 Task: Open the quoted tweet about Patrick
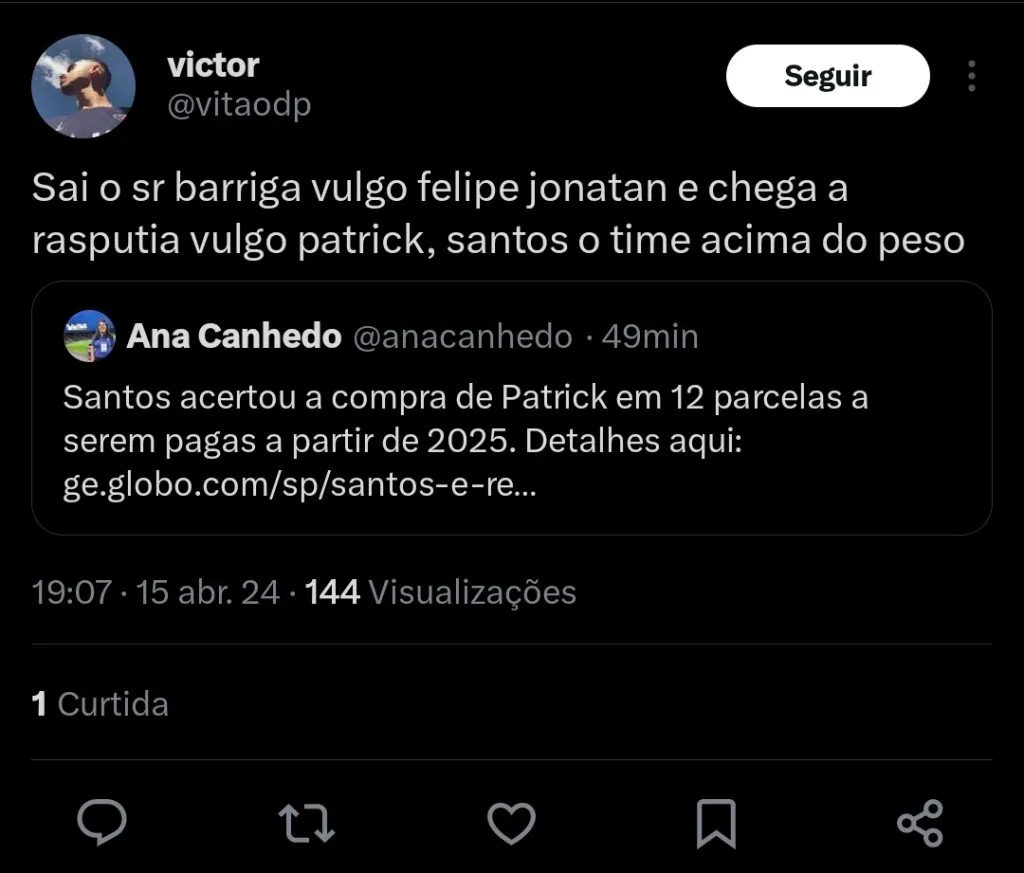coord(511,440)
